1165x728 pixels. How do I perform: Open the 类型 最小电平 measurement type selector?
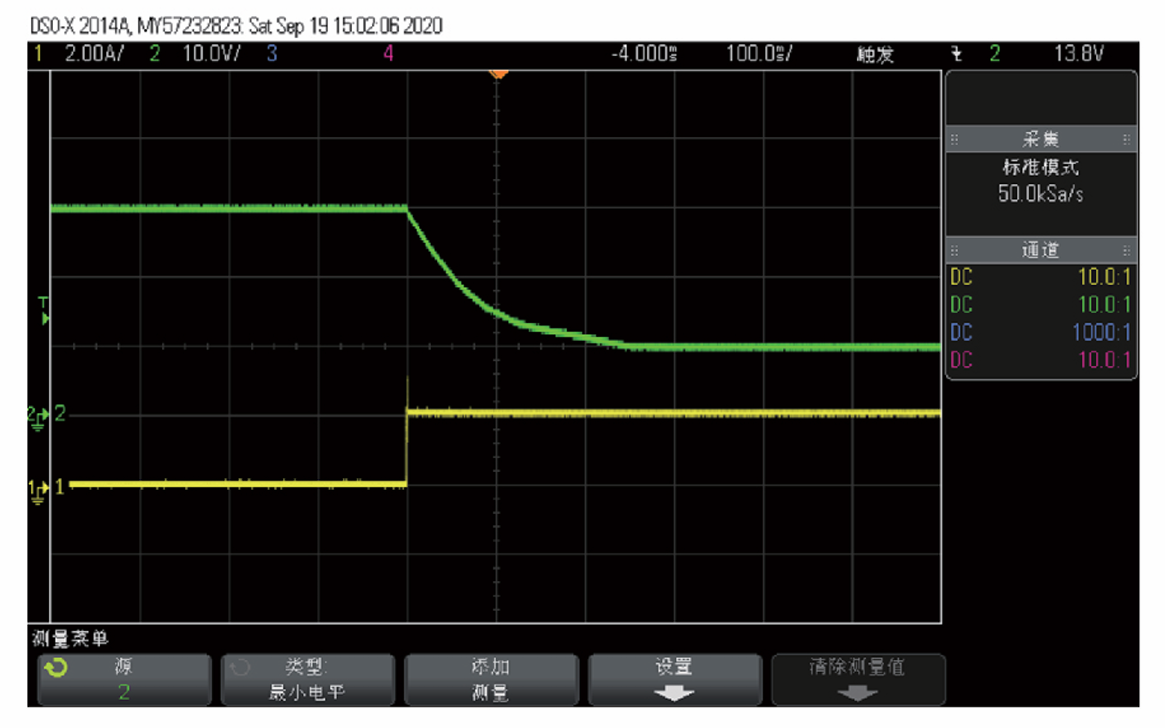pos(307,679)
